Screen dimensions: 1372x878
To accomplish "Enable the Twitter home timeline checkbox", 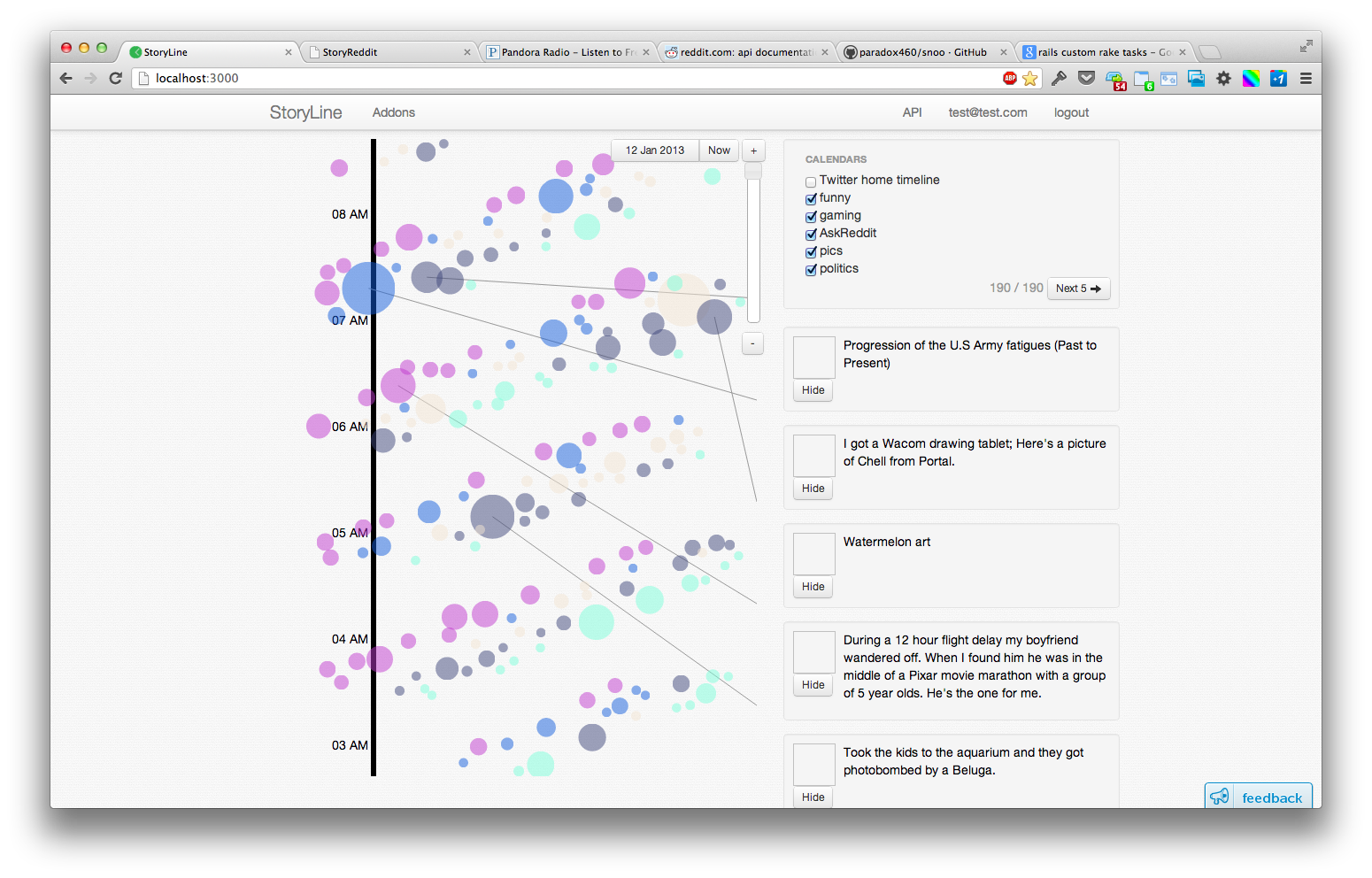I will tap(811, 181).
